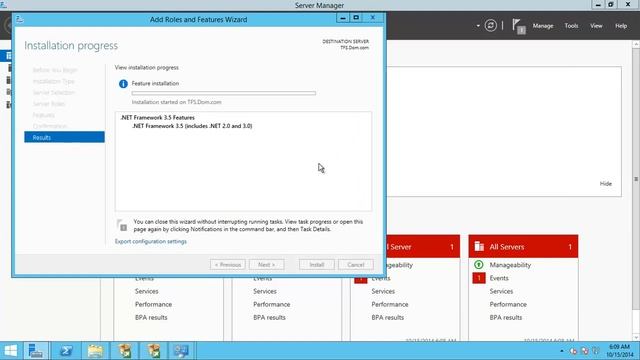Image resolution: width=640 pixels, height=360 pixels.
Task: Click Services in the second role tile
Action: click(x=265, y=291)
